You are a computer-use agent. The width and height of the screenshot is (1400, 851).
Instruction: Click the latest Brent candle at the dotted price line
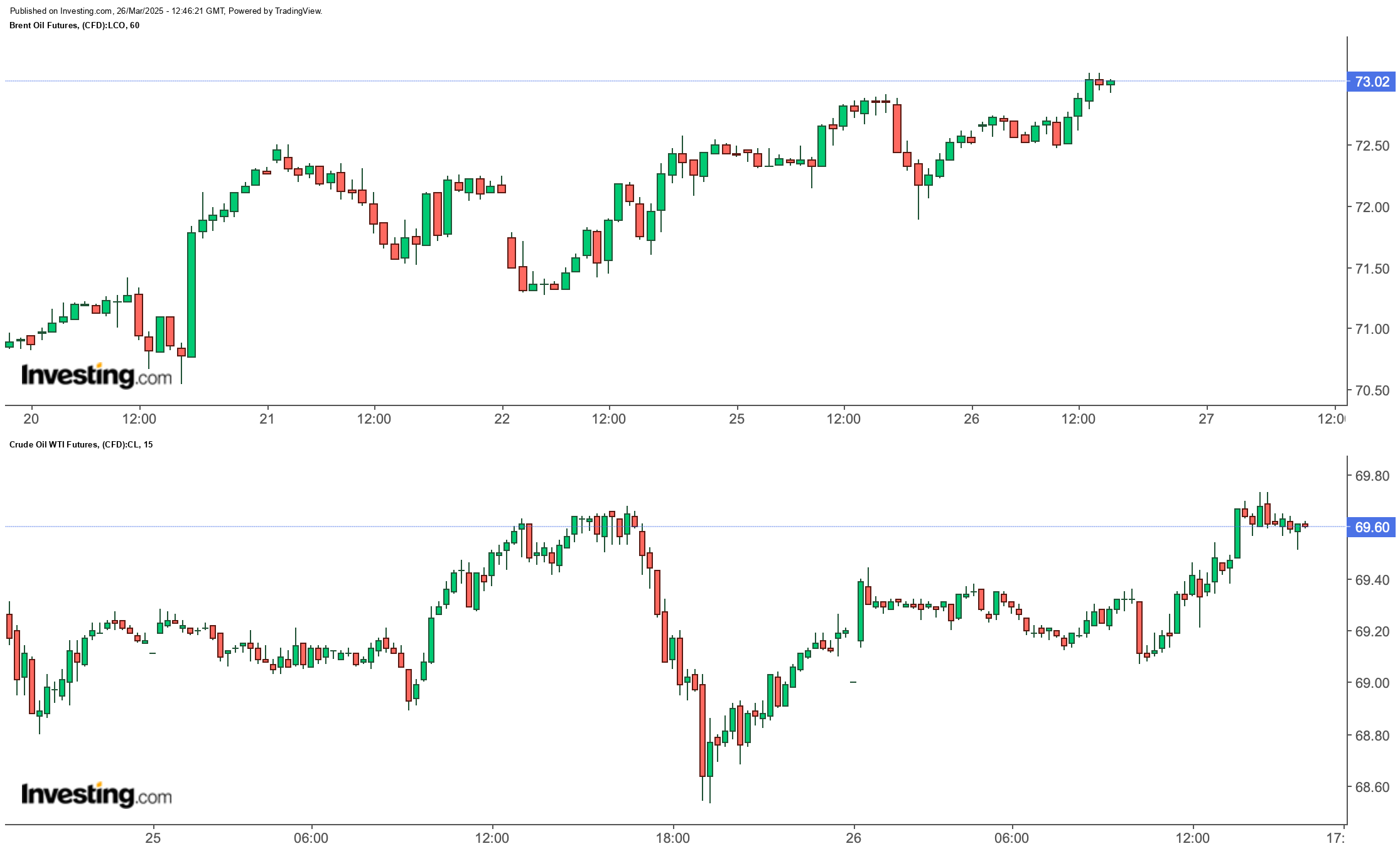(x=1111, y=83)
